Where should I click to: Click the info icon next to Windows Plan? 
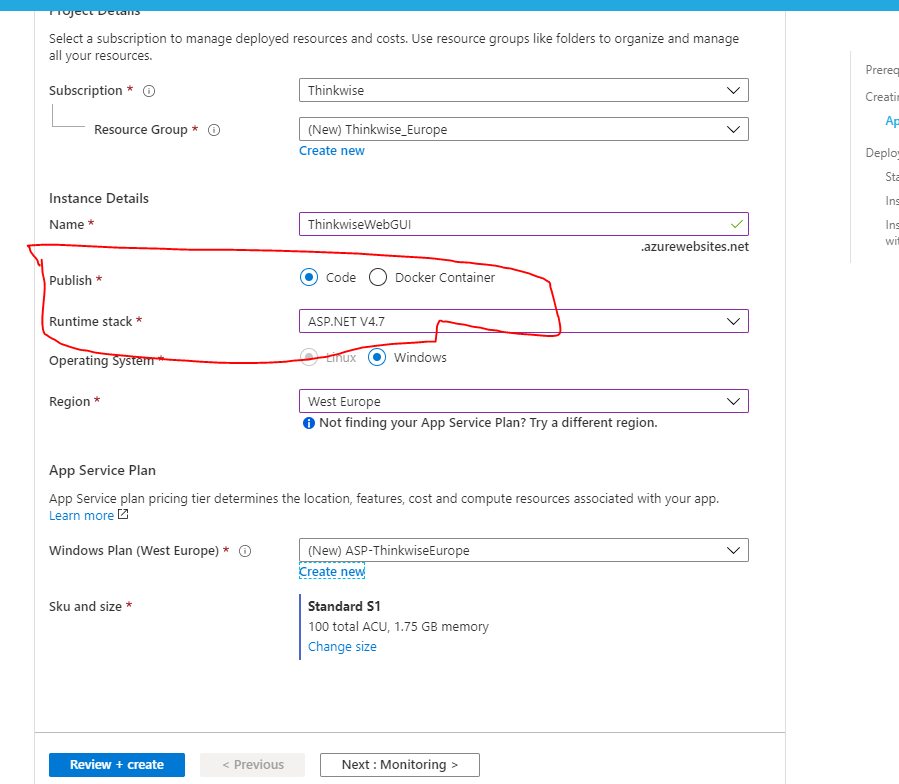click(245, 550)
